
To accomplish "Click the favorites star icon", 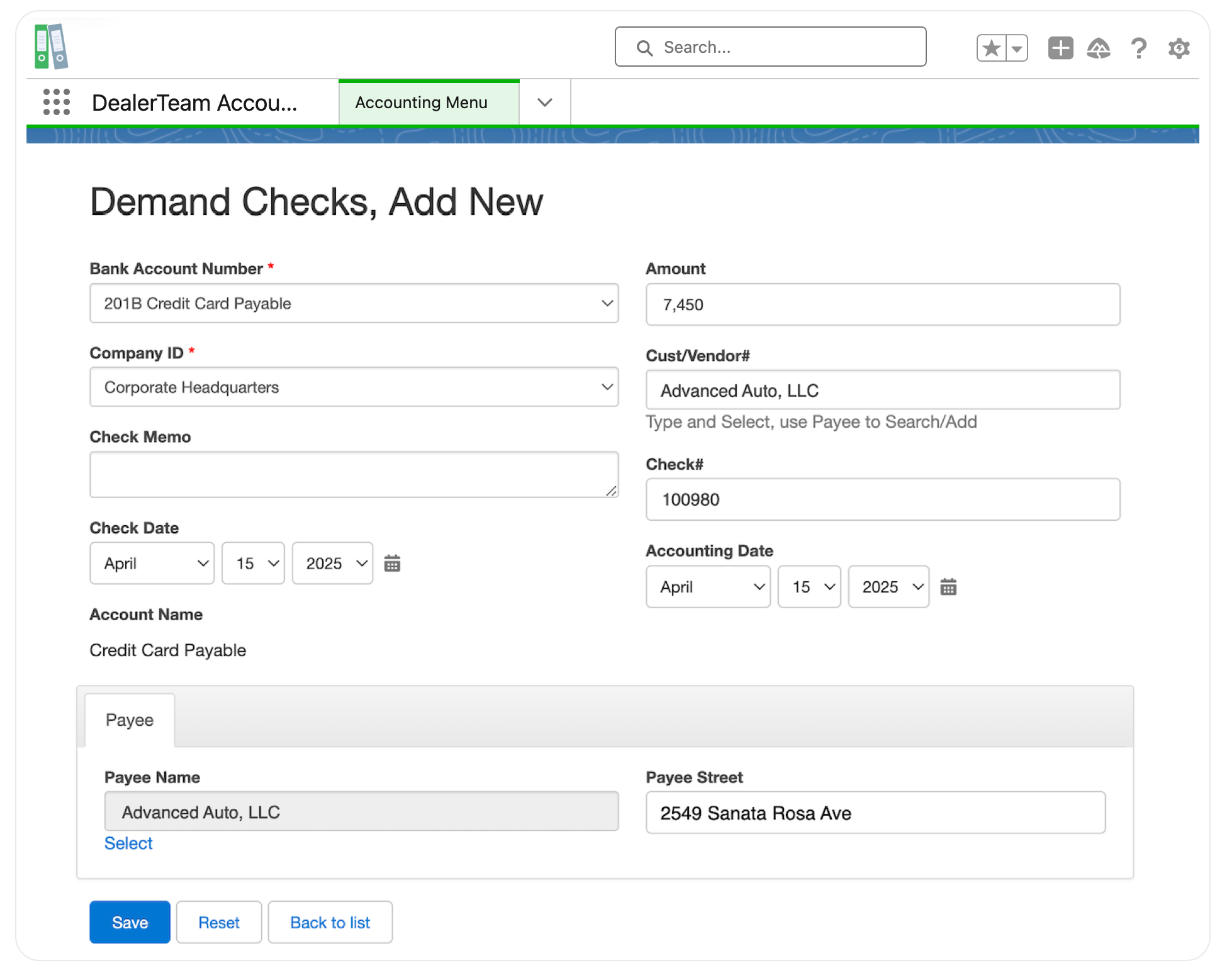I will click(x=991, y=48).
